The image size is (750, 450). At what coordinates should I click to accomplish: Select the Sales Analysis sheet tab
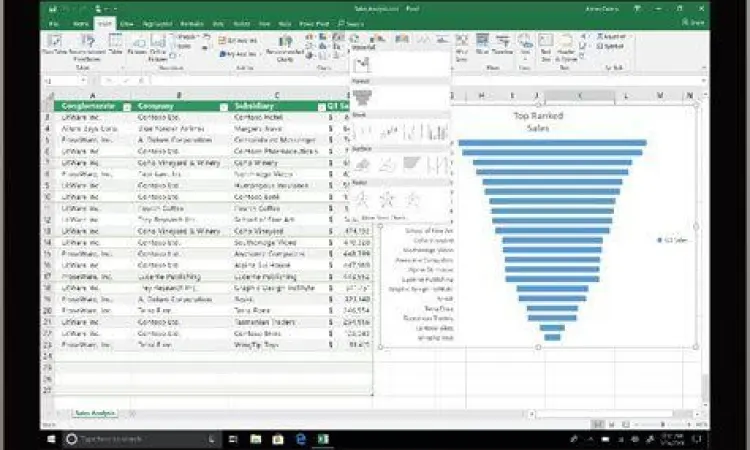click(96, 413)
